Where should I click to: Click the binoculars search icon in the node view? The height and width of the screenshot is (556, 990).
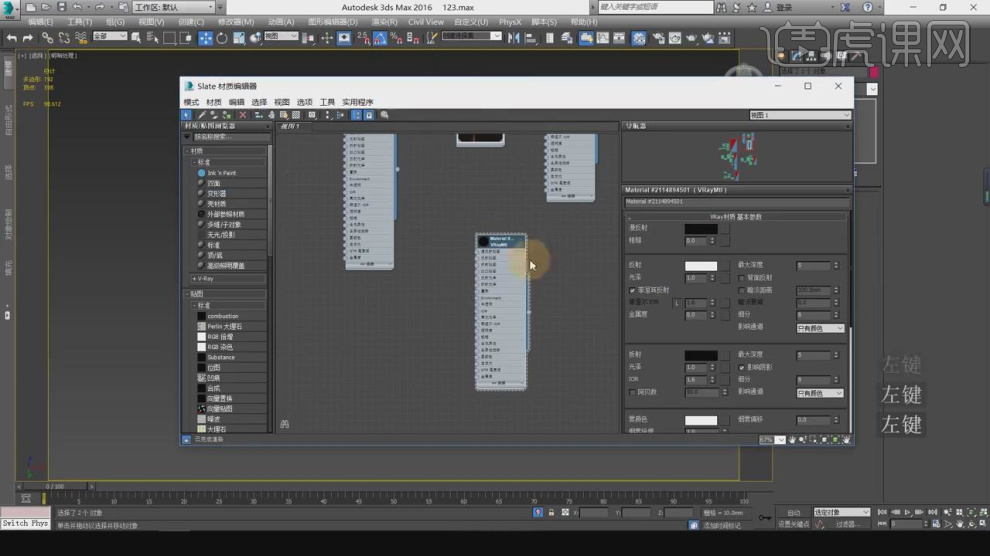pyautogui.click(x=285, y=424)
